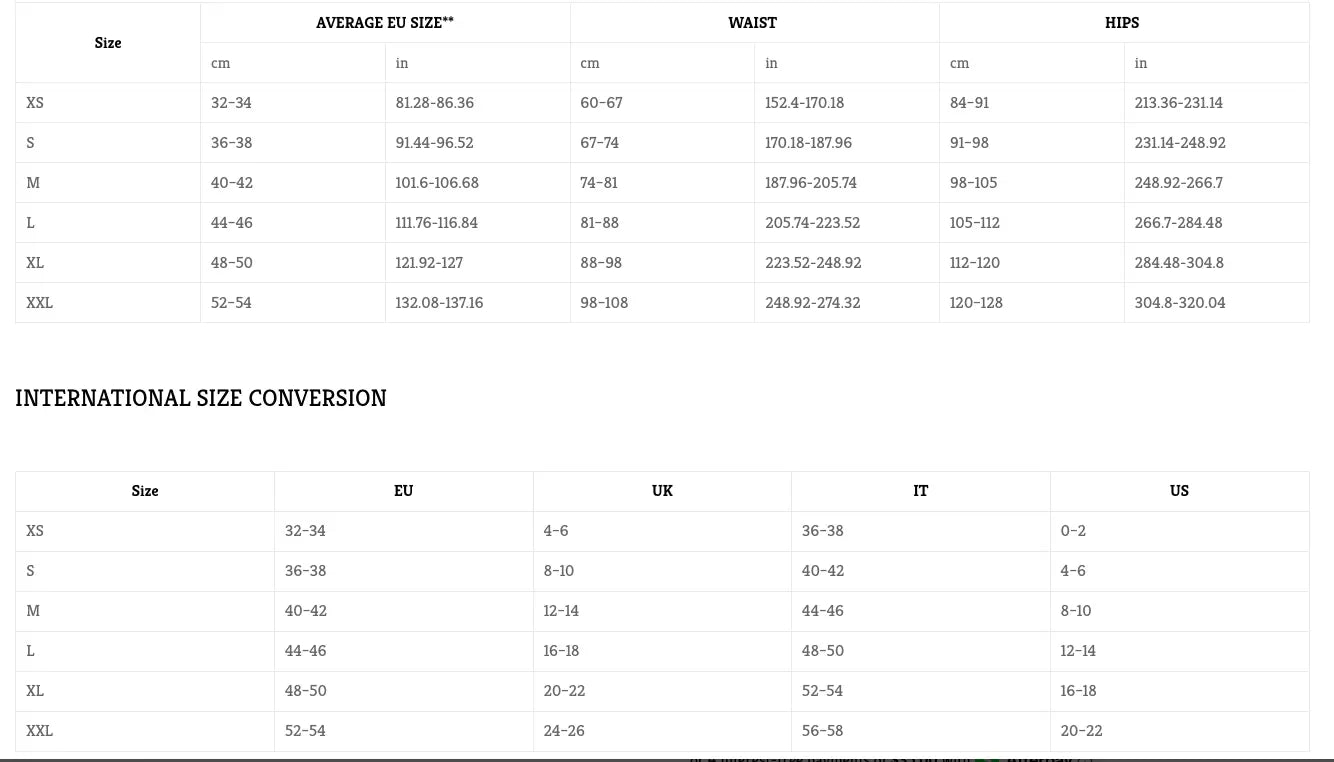The width and height of the screenshot is (1334, 762).
Task: Select the UK size 12-14 cell
Action: click(x=561, y=611)
